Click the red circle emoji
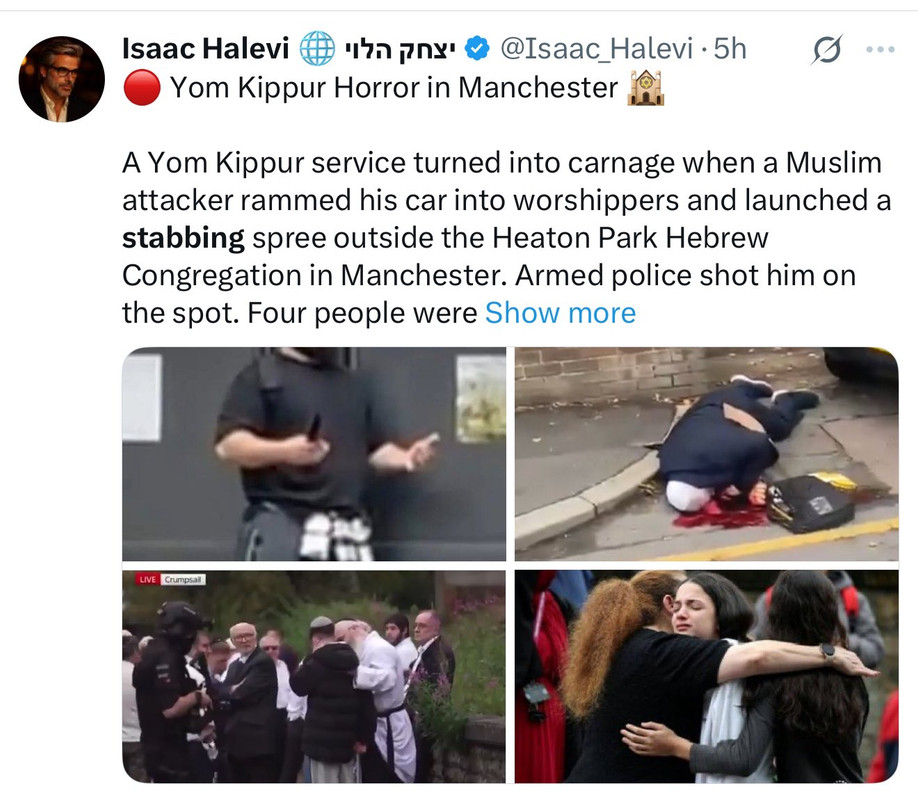The width and height of the screenshot is (918, 800). (x=142, y=88)
